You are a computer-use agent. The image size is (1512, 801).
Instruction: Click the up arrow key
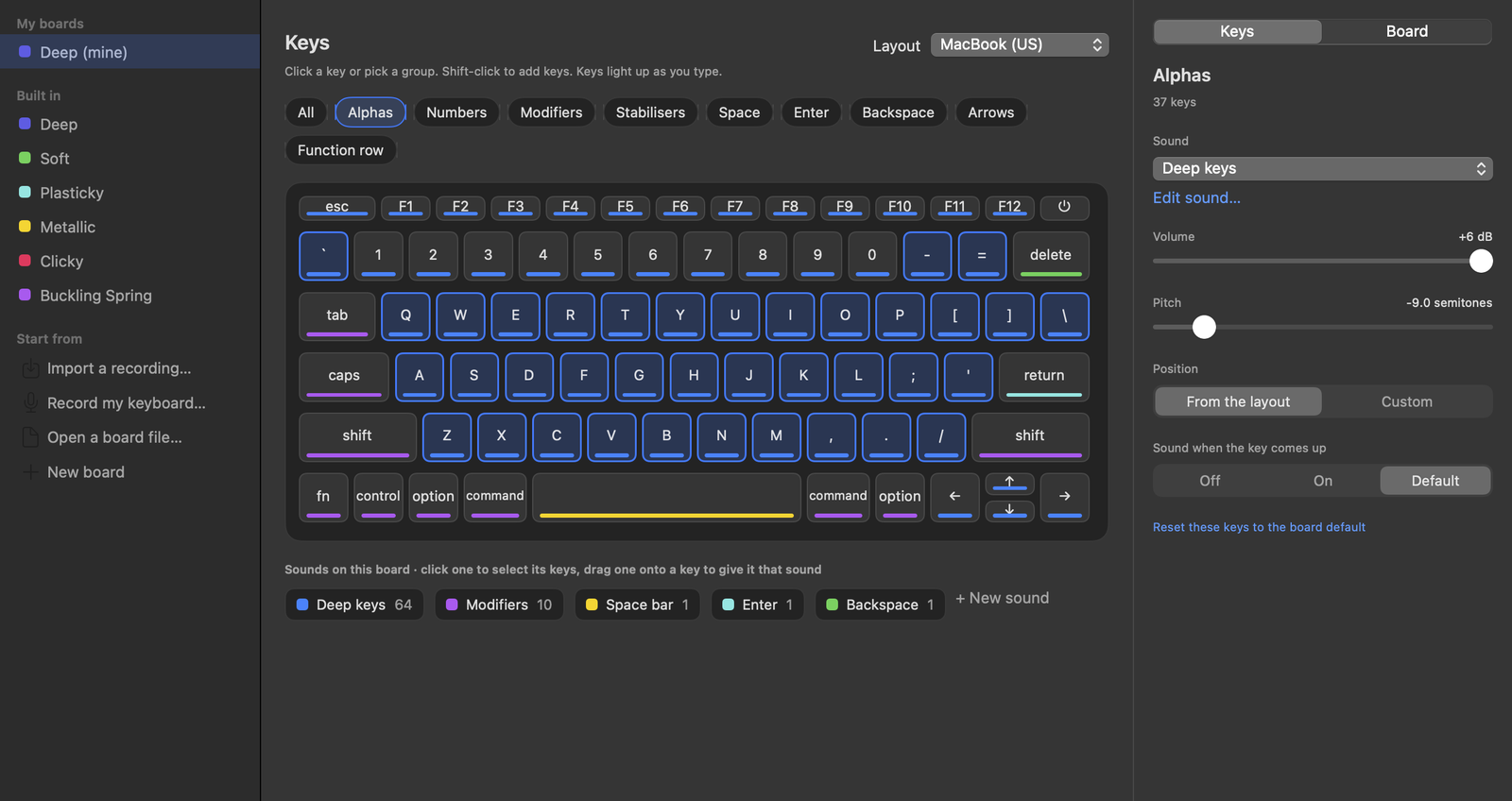(x=1009, y=485)
